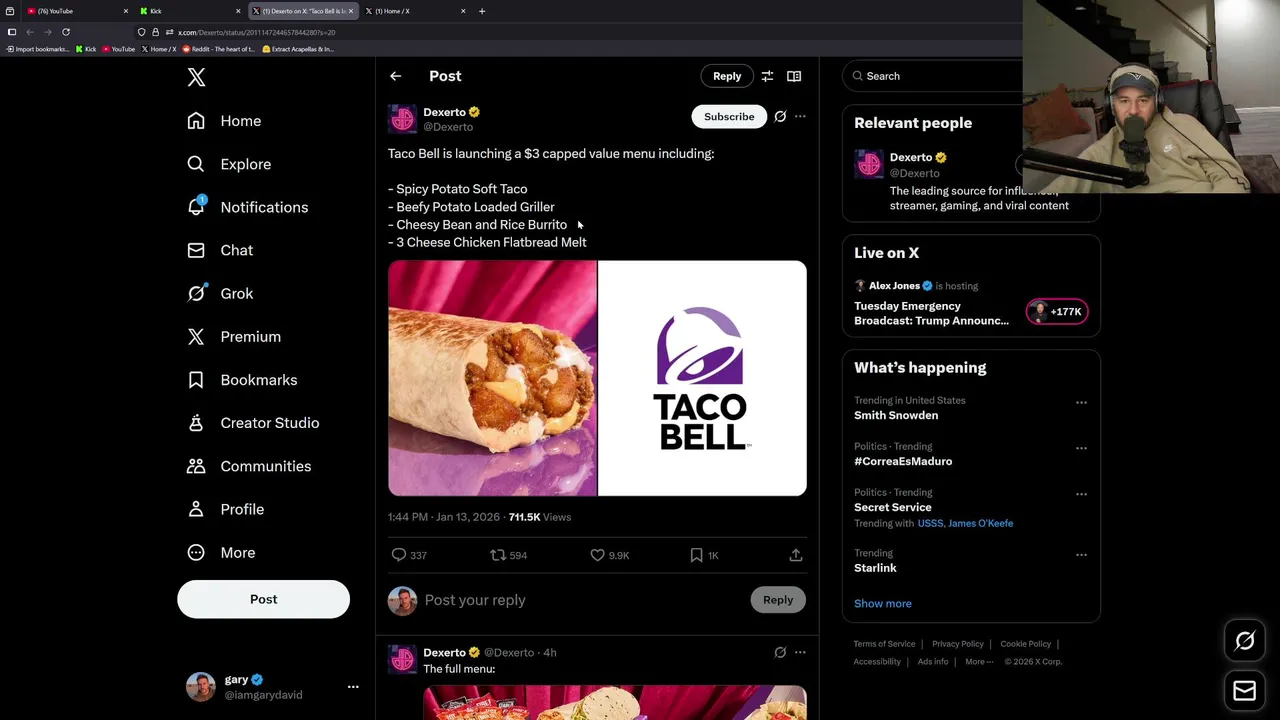Screen dimensions: 1280x720
Task: Open Explore in sidebar
Action: pos(229,164)
